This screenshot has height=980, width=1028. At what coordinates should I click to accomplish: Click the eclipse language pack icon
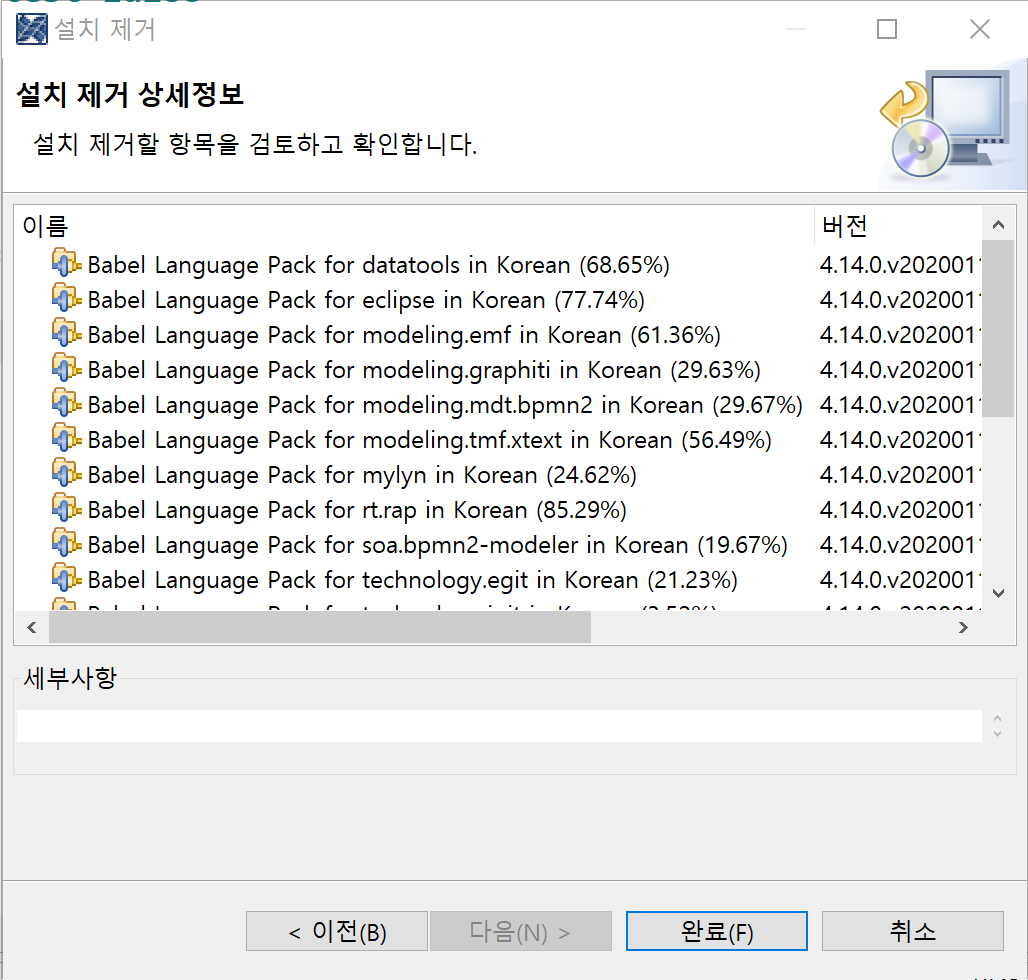pos(66,298)
